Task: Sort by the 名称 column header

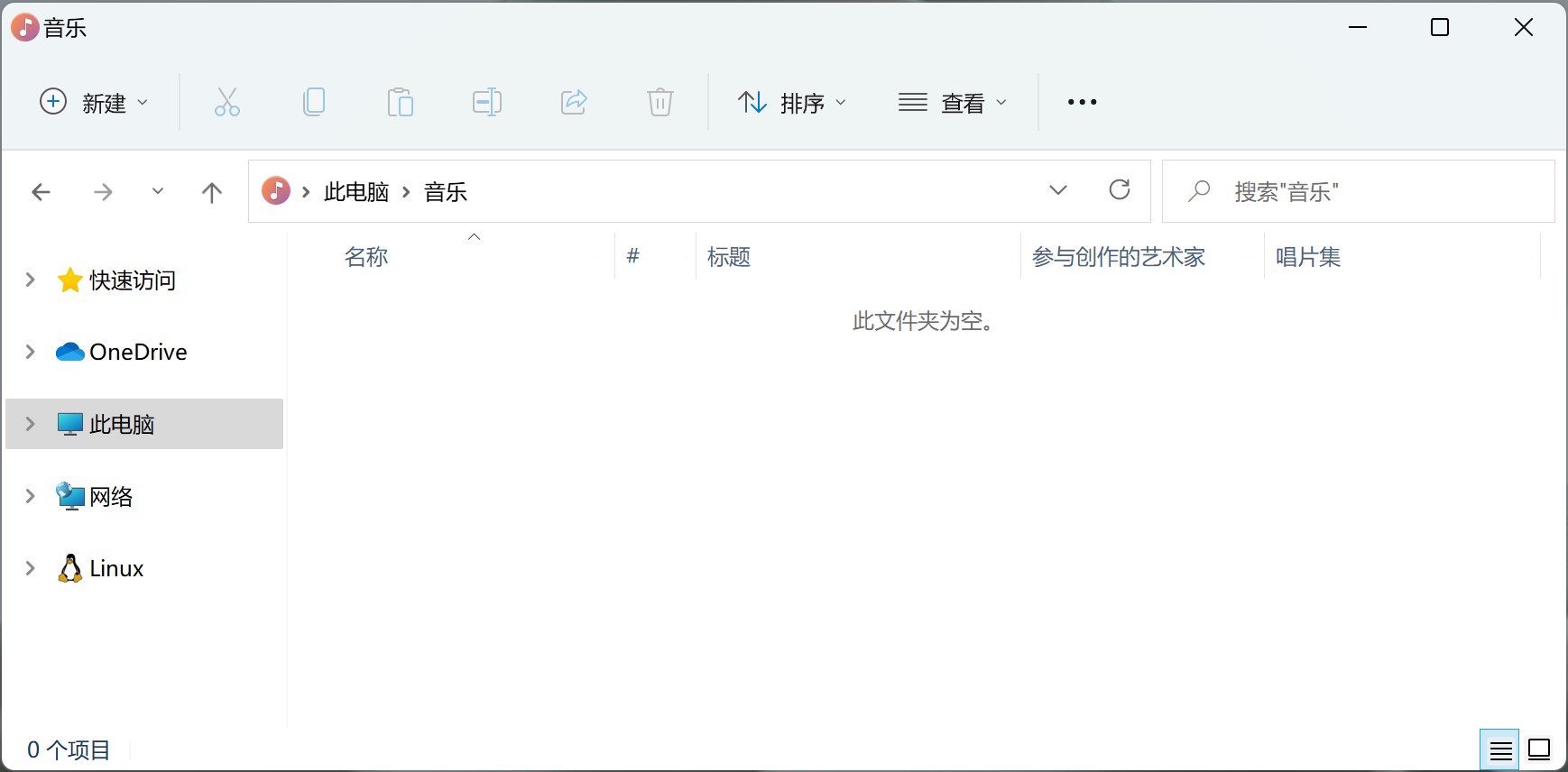Action: [x=366, y=257]
